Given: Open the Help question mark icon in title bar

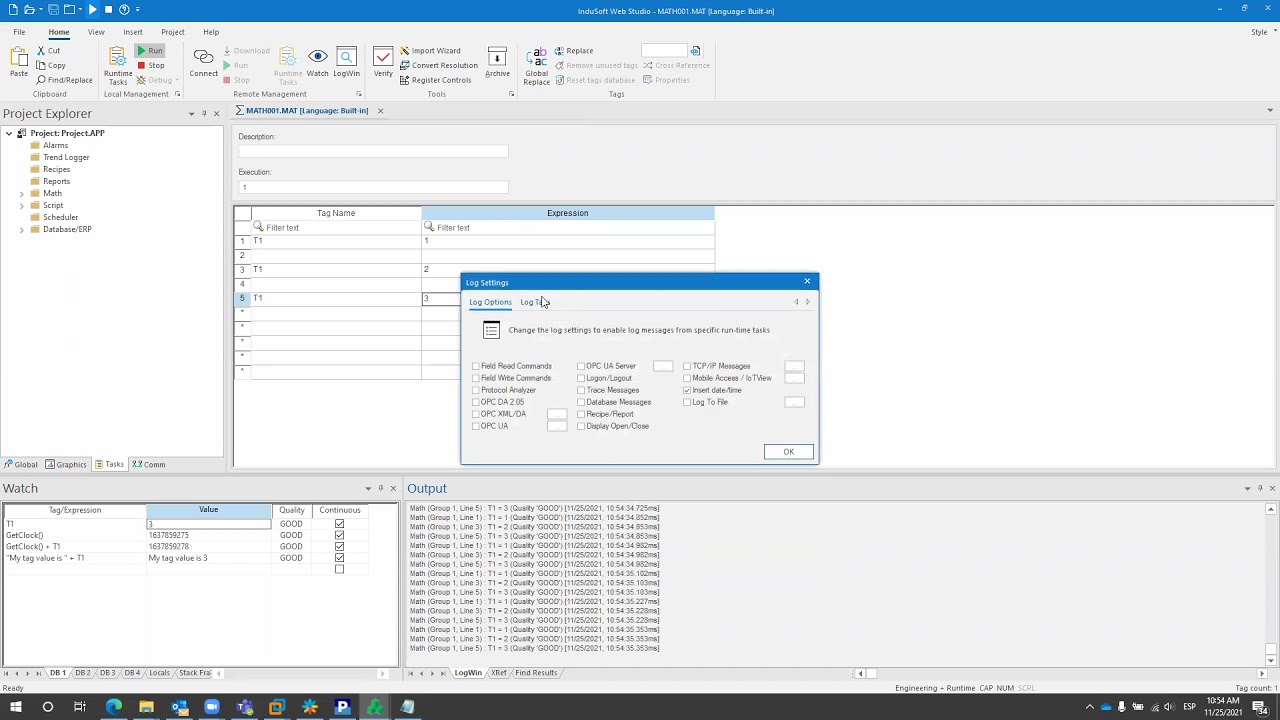Looking at the screenshot, I should coord(124,10).
